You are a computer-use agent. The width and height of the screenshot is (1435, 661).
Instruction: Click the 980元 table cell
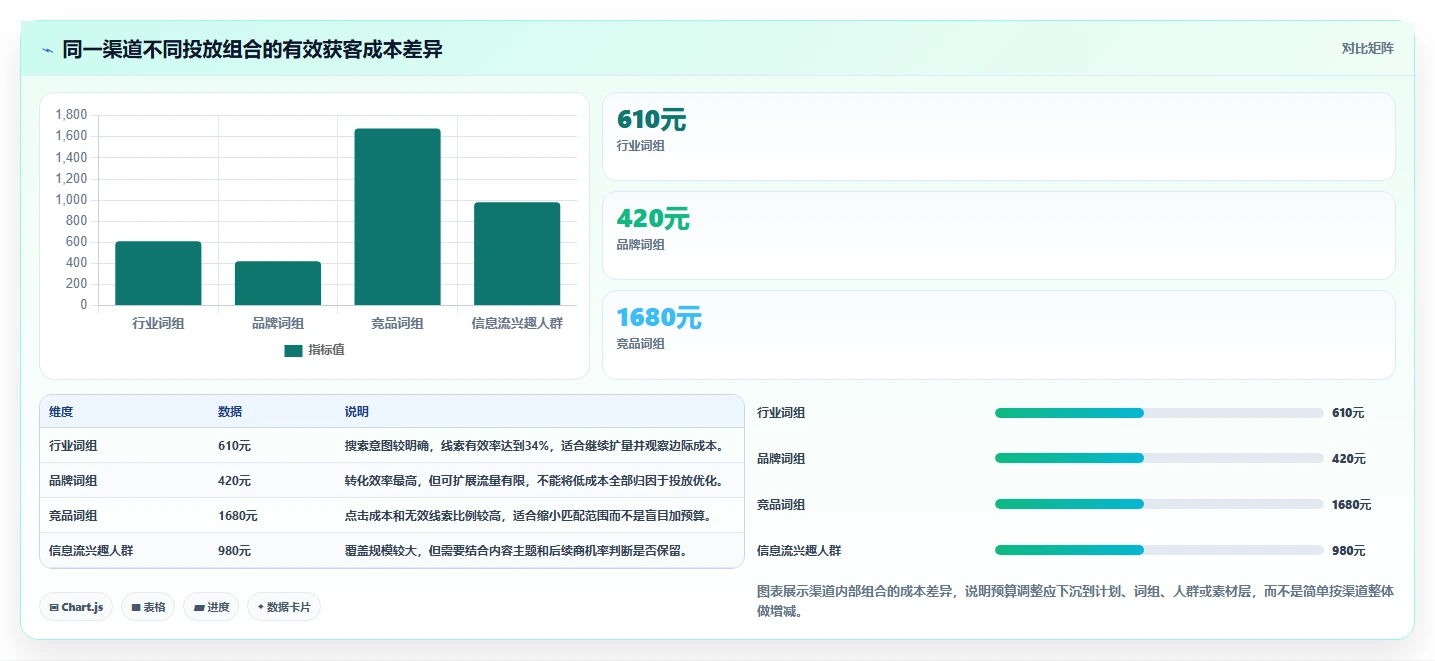[x=234, y=551]
